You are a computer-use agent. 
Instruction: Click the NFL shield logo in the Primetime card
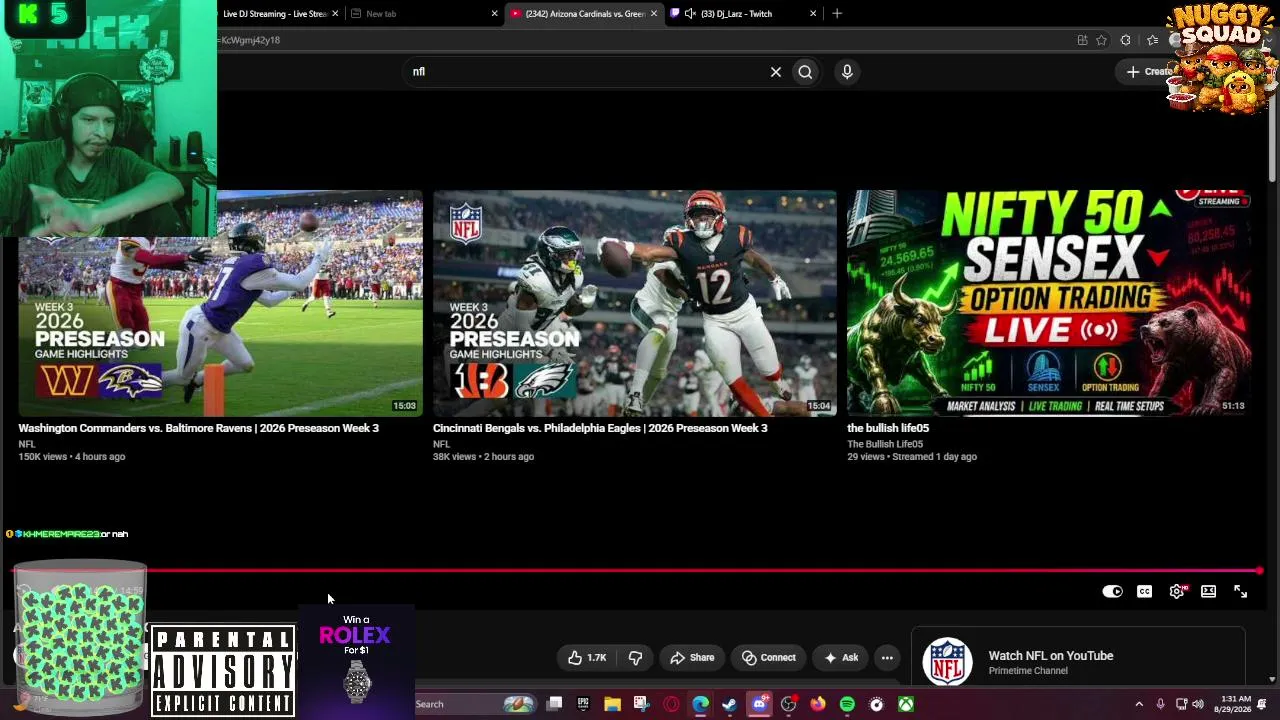click(x=947, y=661)
